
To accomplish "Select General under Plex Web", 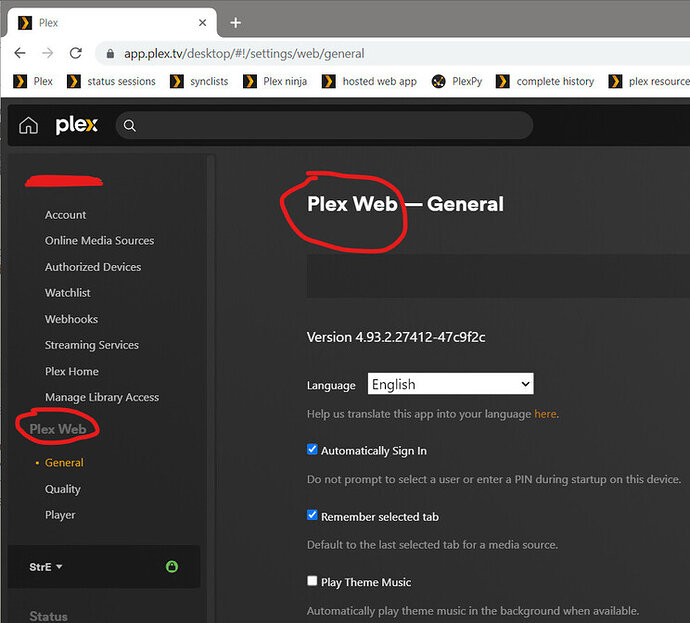I will 64,463.
